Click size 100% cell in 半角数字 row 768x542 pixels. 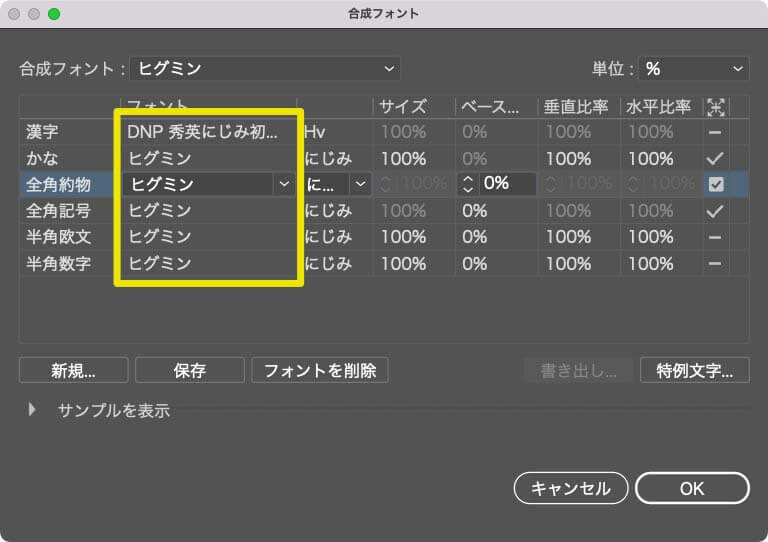[x=403, y=264]
